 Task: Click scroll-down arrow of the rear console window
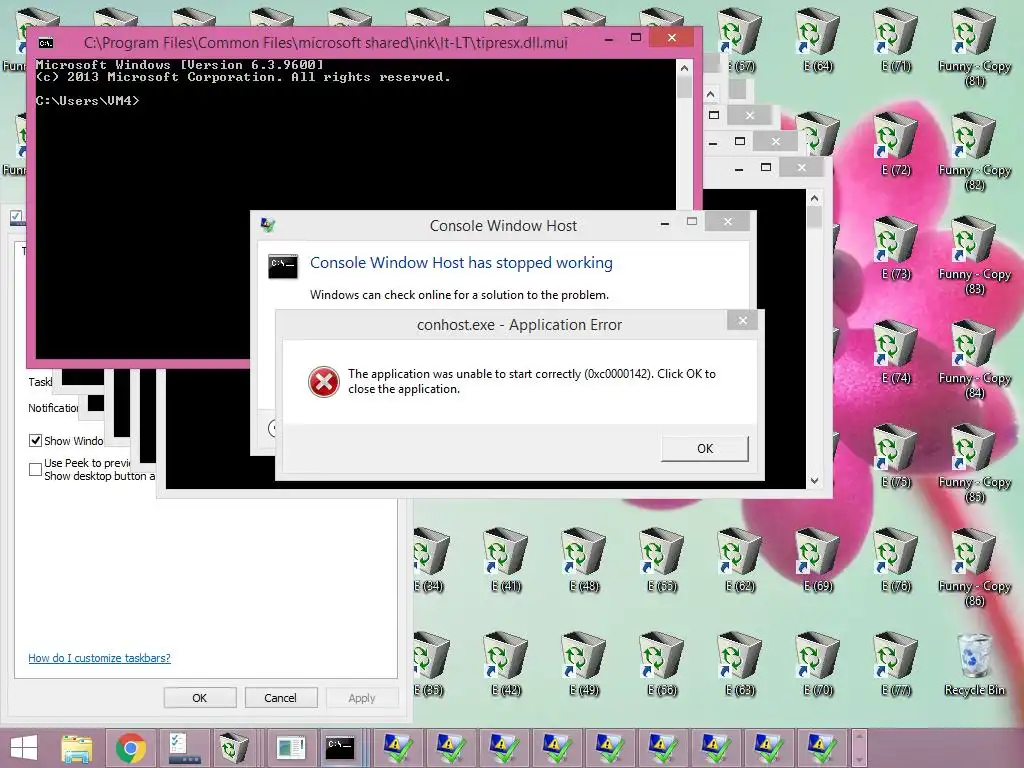814,481
